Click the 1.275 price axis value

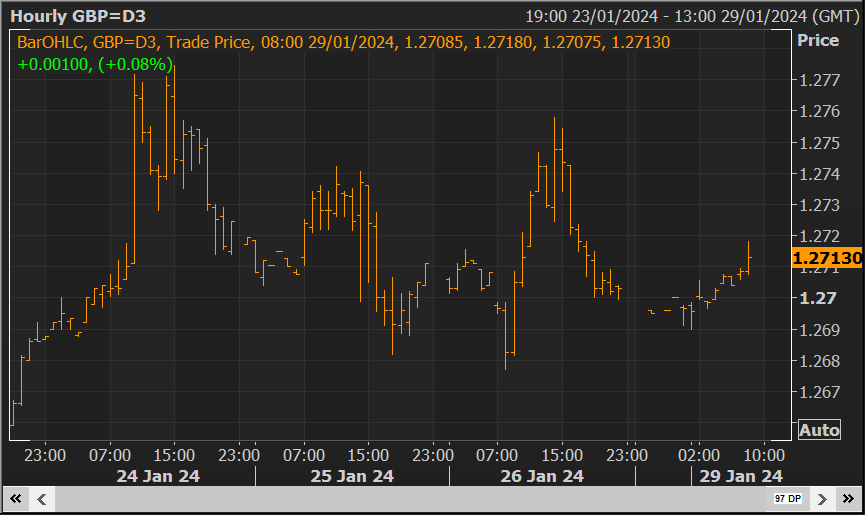coord(819,143)
